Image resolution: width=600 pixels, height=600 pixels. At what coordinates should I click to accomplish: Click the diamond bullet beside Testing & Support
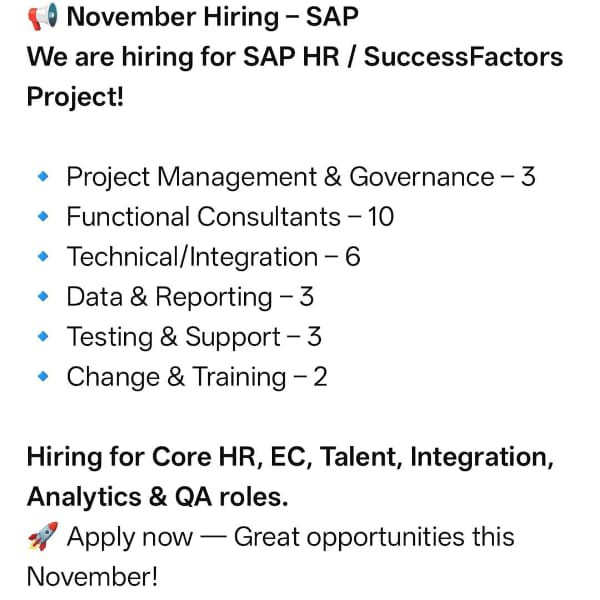click(42, 337)
